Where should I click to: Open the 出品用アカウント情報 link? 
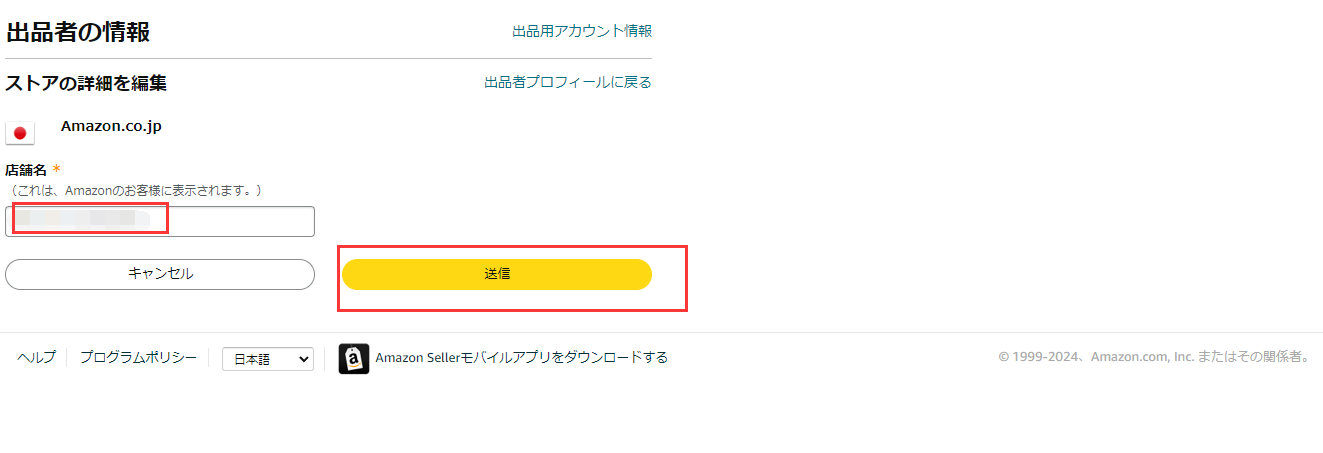[582, 31]
